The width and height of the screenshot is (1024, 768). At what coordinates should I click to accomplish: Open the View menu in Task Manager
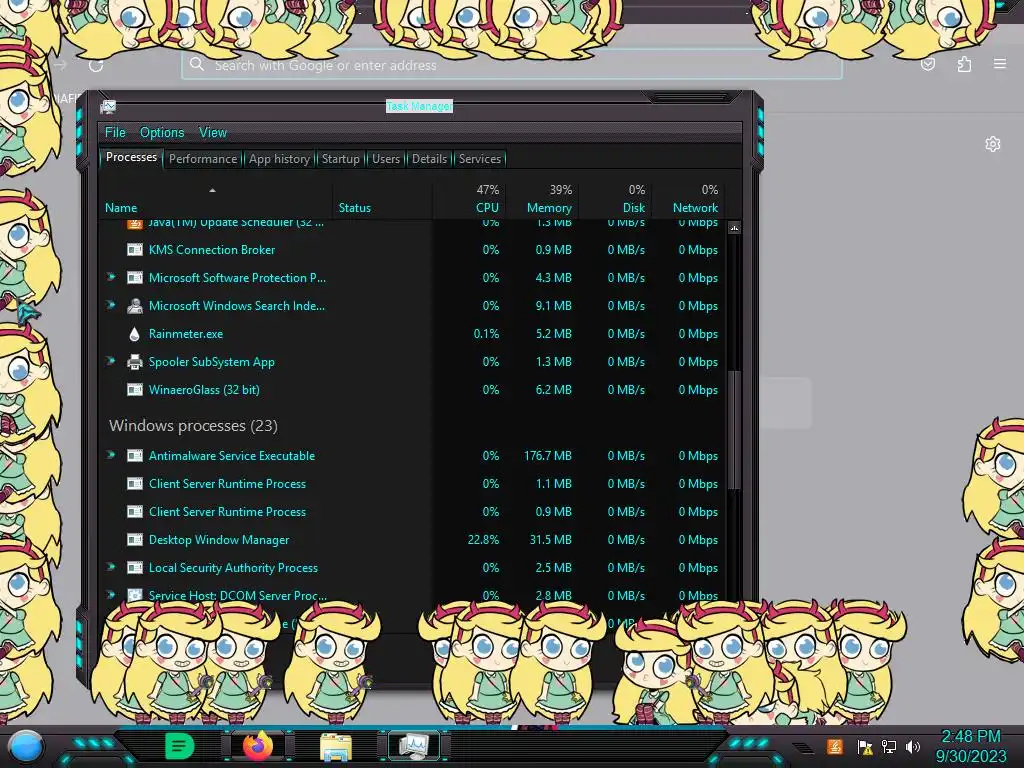click(x=213, y=133)
